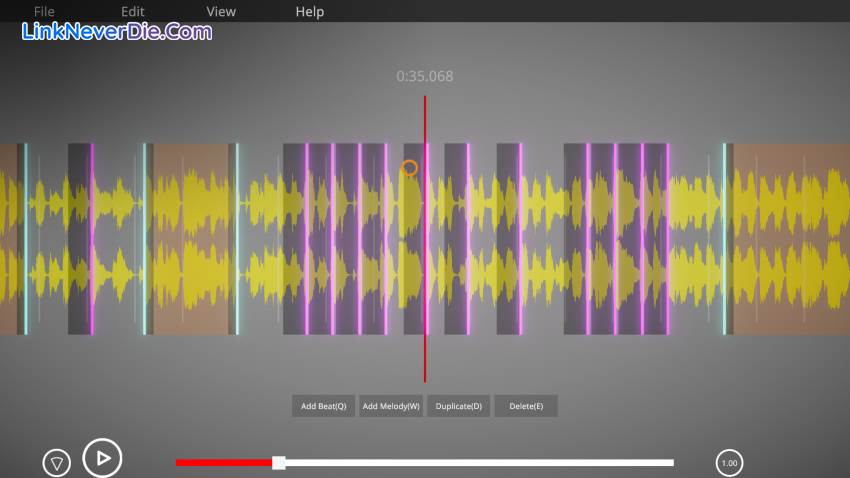Click the 1.00 playback speed circle

pyautogui.click(x=729, y=463)
